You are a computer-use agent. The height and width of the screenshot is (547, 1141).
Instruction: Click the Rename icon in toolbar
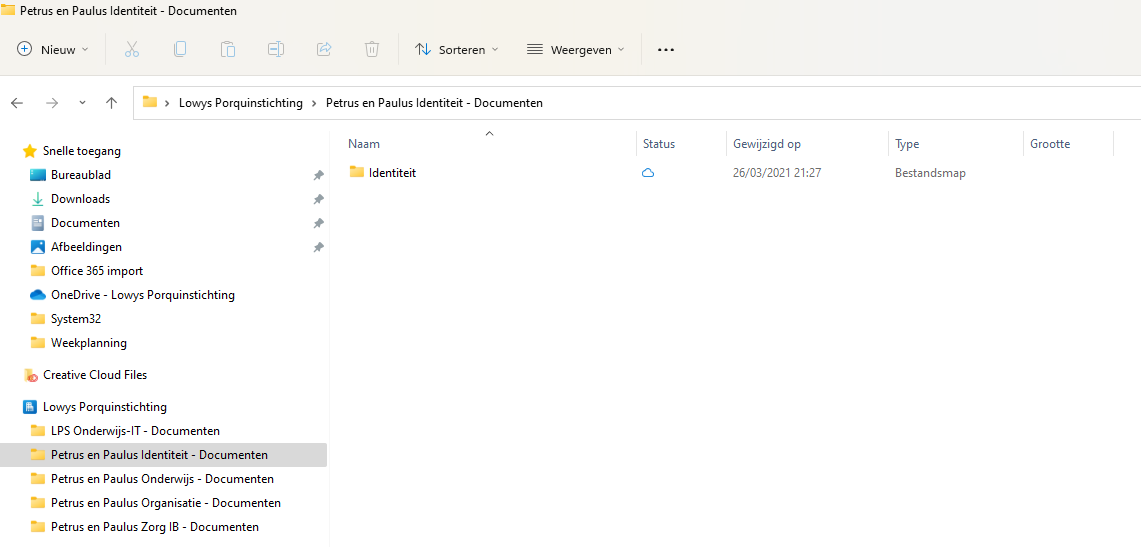click(x=276, y=49)
